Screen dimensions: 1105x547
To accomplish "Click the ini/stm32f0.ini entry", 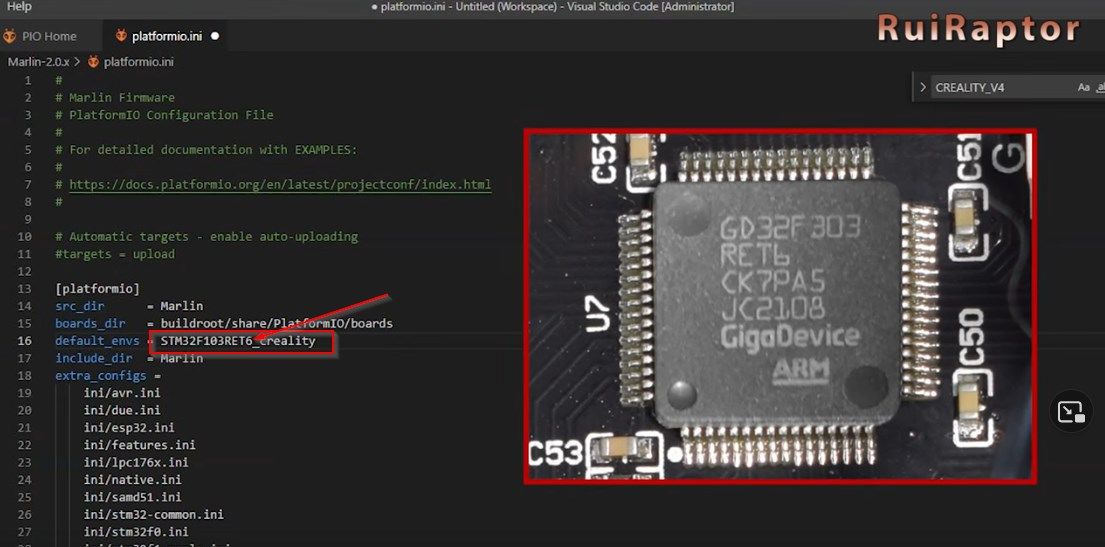I will coord(136,532).
